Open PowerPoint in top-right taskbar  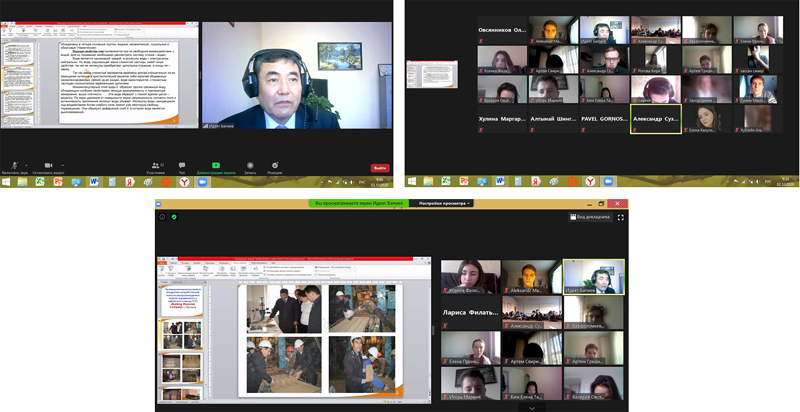coord(464,181)
